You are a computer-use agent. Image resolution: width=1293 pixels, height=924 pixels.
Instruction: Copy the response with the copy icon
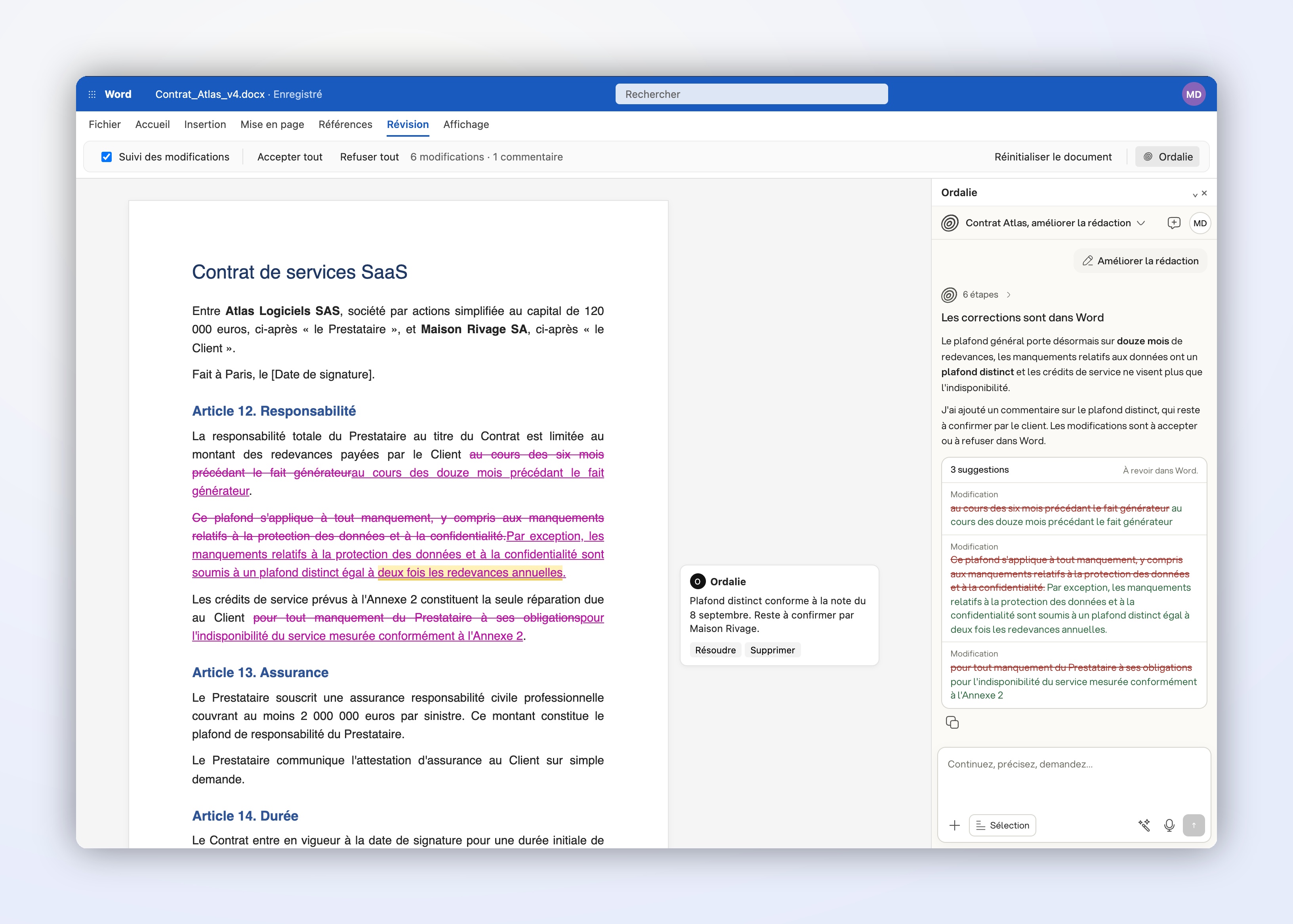tap(952, 722)
